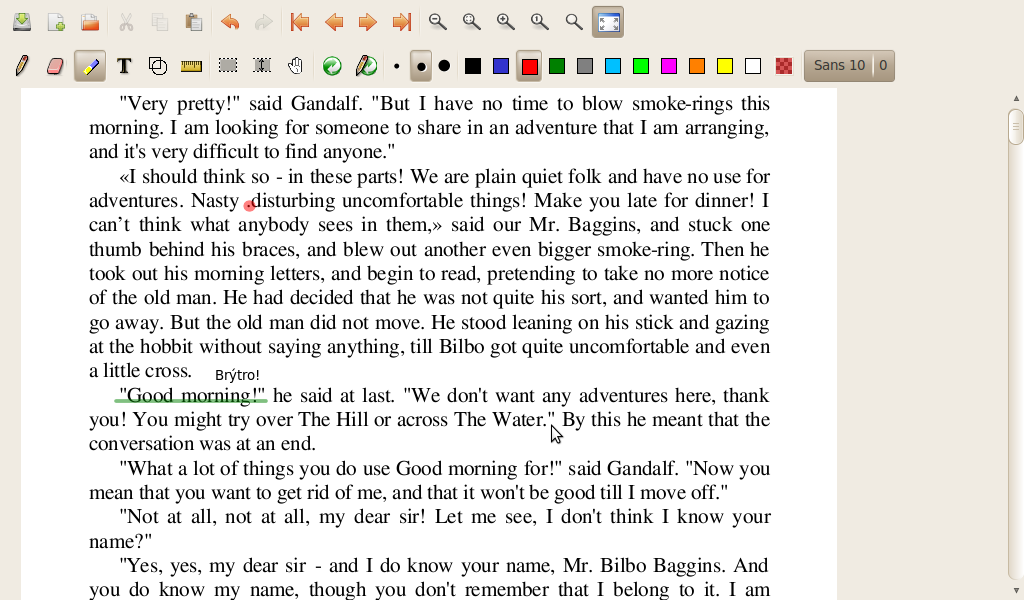Image resolution: width=1024 pixels, height=600 pixels.
Task: Toggle fullscreen mode button
Action: [x=608, y=22]
